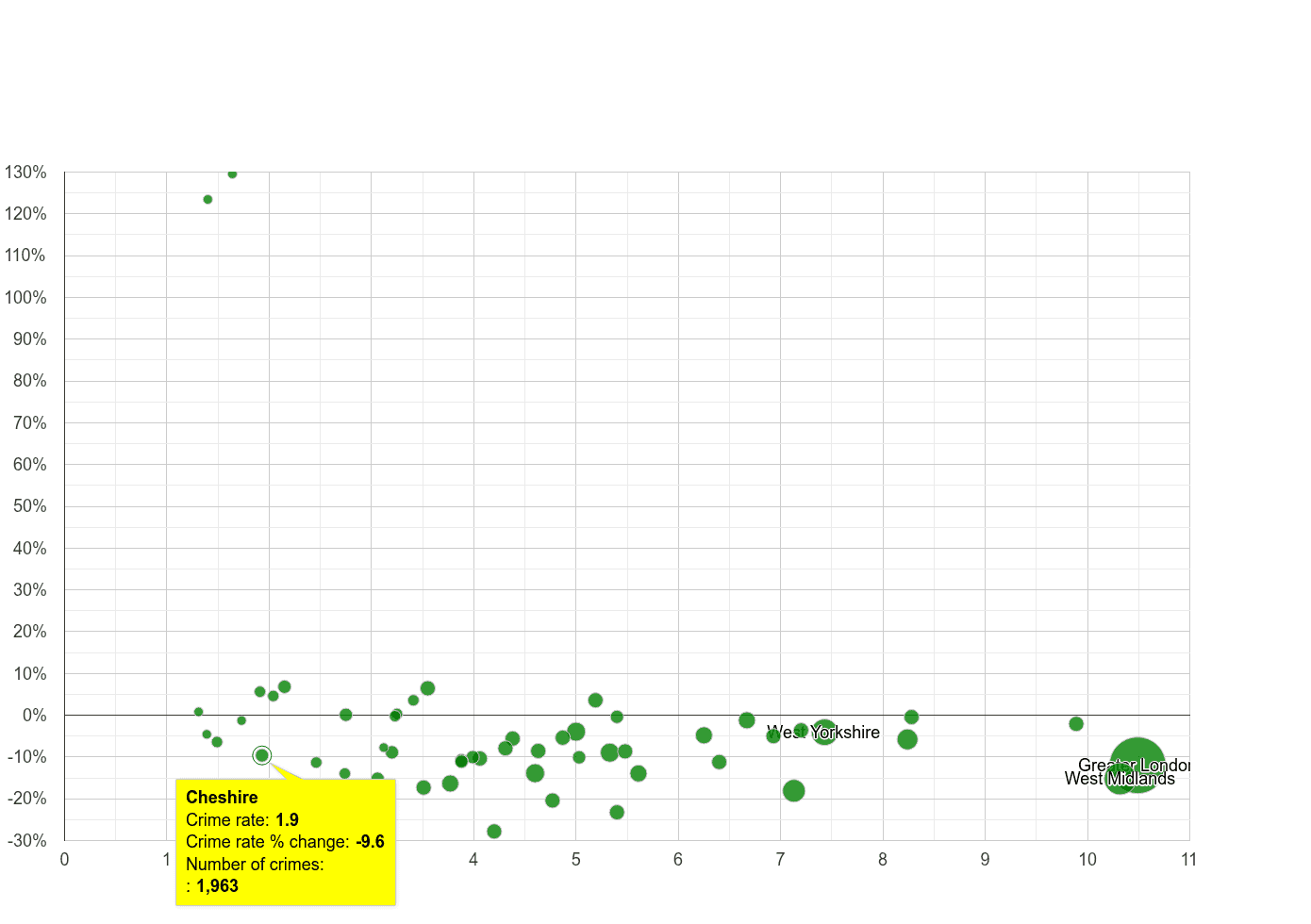Click the Greater London label text

click(1135, 766)
